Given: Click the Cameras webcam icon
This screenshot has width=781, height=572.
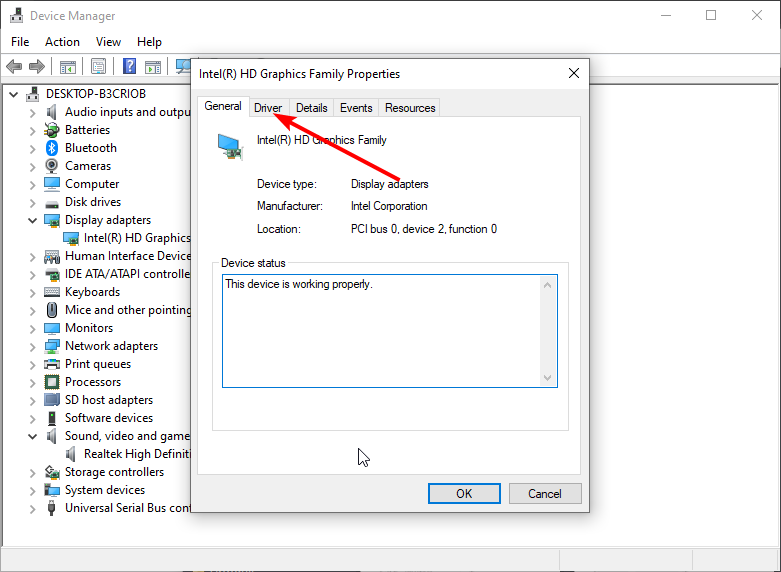Looking at the screenshot, I should click(52, 166).
